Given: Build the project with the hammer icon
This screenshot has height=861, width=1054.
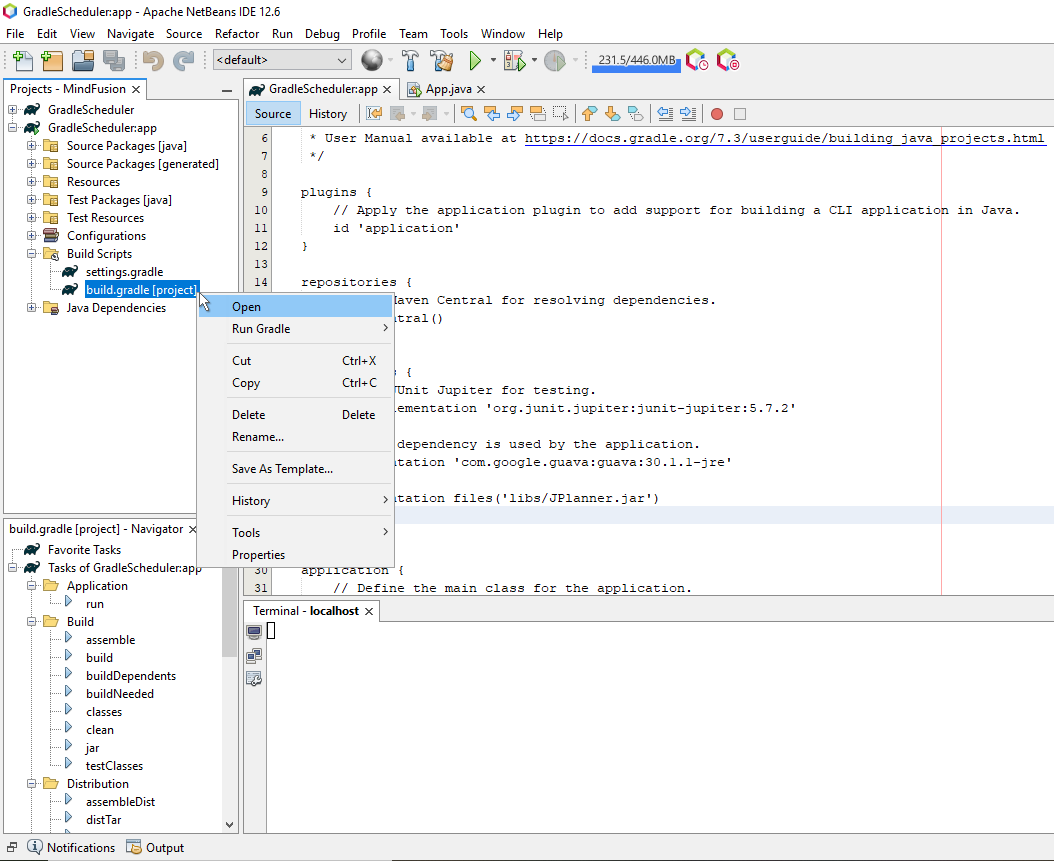Looking at the screenshot, I should coord(411,60).
